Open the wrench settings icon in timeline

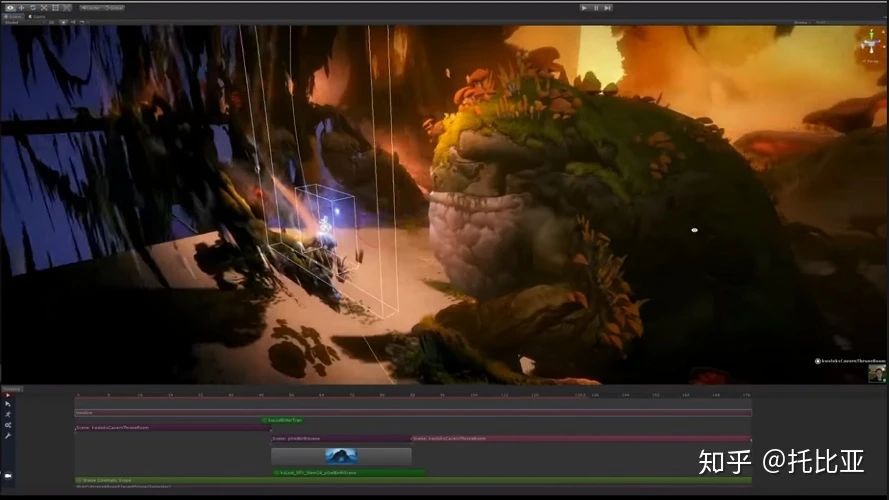pos(8,436)
